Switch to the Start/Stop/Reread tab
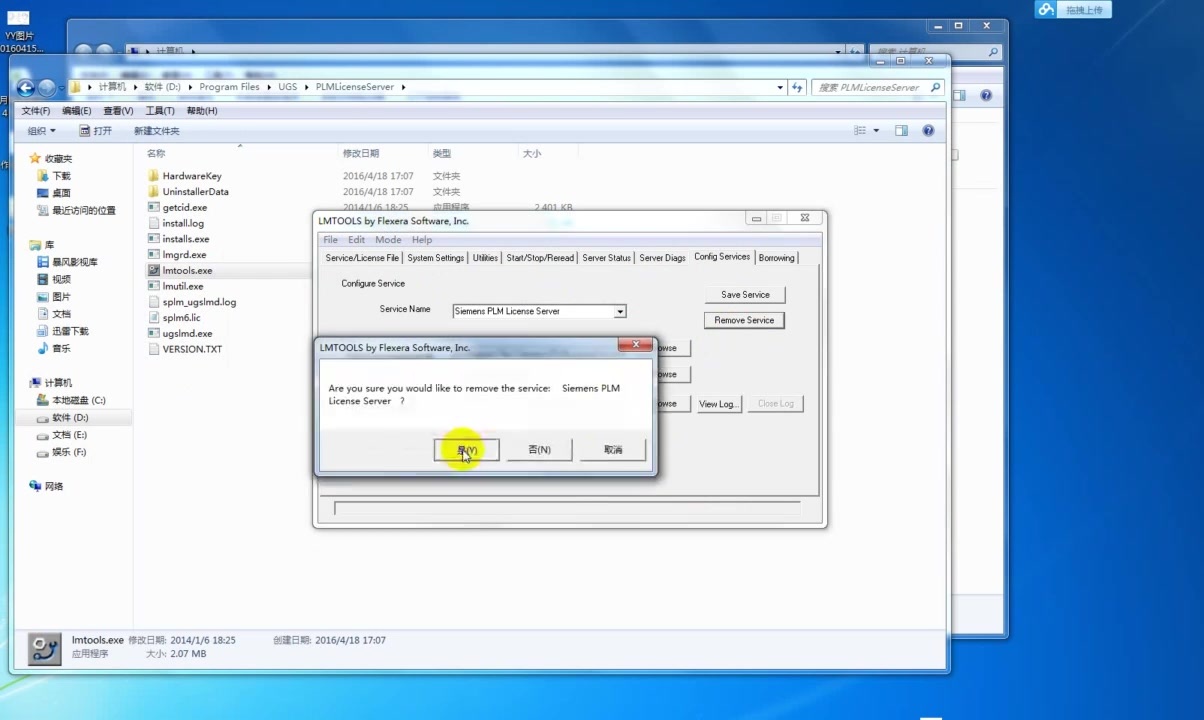The width and height of the screenshot is (1204, 720). (x=540, y=258)
